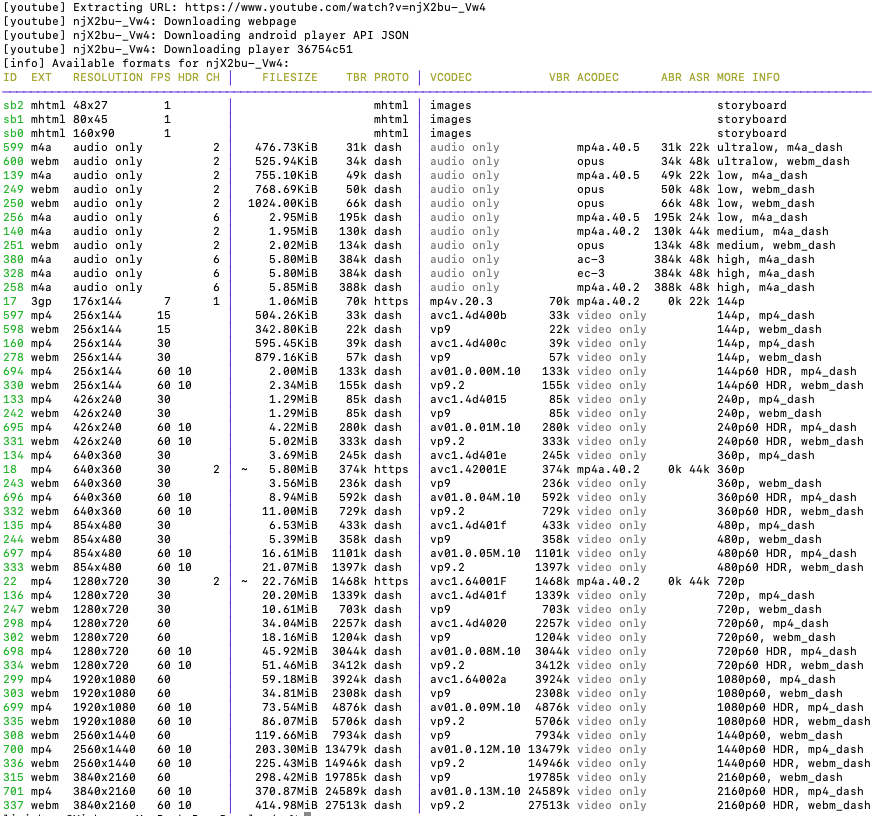Select format ID 337 in the last row
875x816 pixels.
point(13,805)
